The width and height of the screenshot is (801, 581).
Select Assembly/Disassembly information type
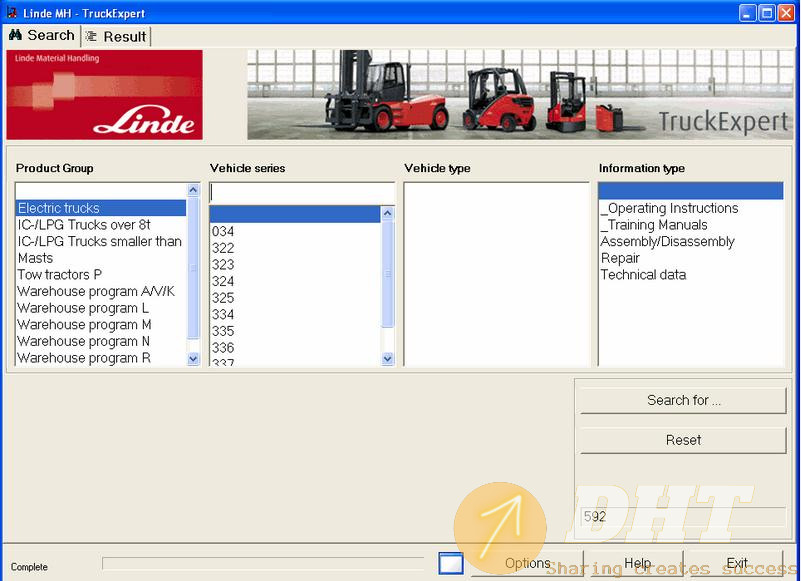[x=691, y=242]
